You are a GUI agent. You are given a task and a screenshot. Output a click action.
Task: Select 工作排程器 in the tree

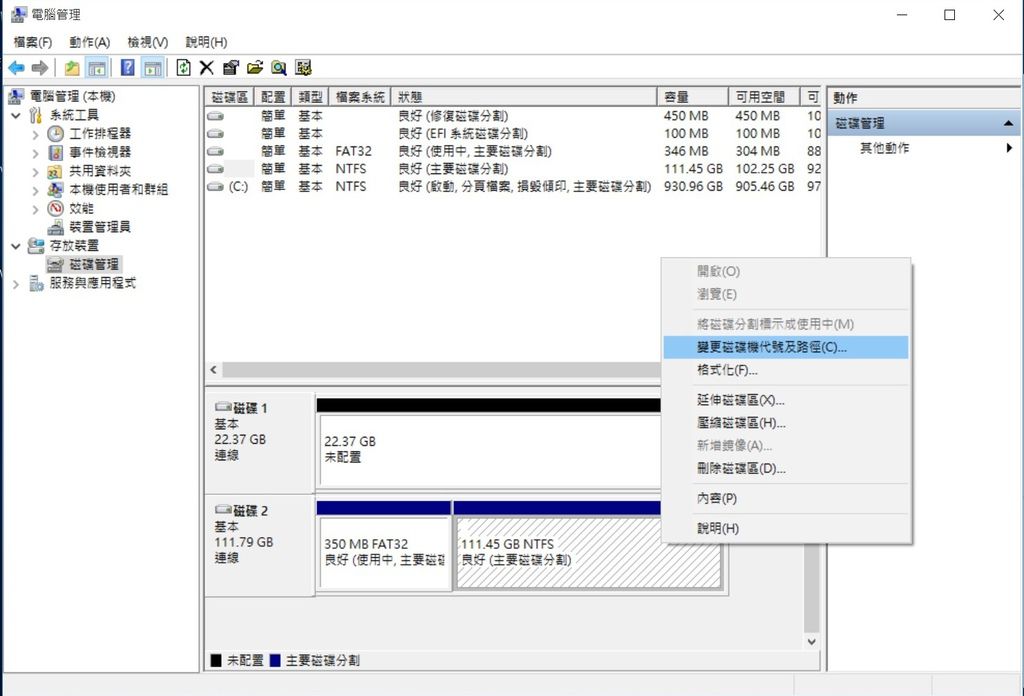[x=100, y=133]
